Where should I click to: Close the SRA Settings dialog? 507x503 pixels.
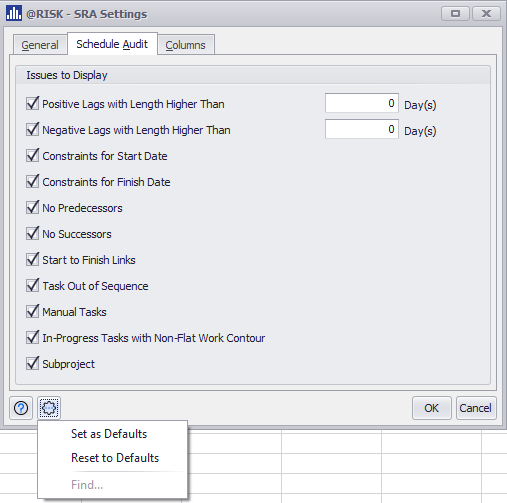click(x=486, y=14)
